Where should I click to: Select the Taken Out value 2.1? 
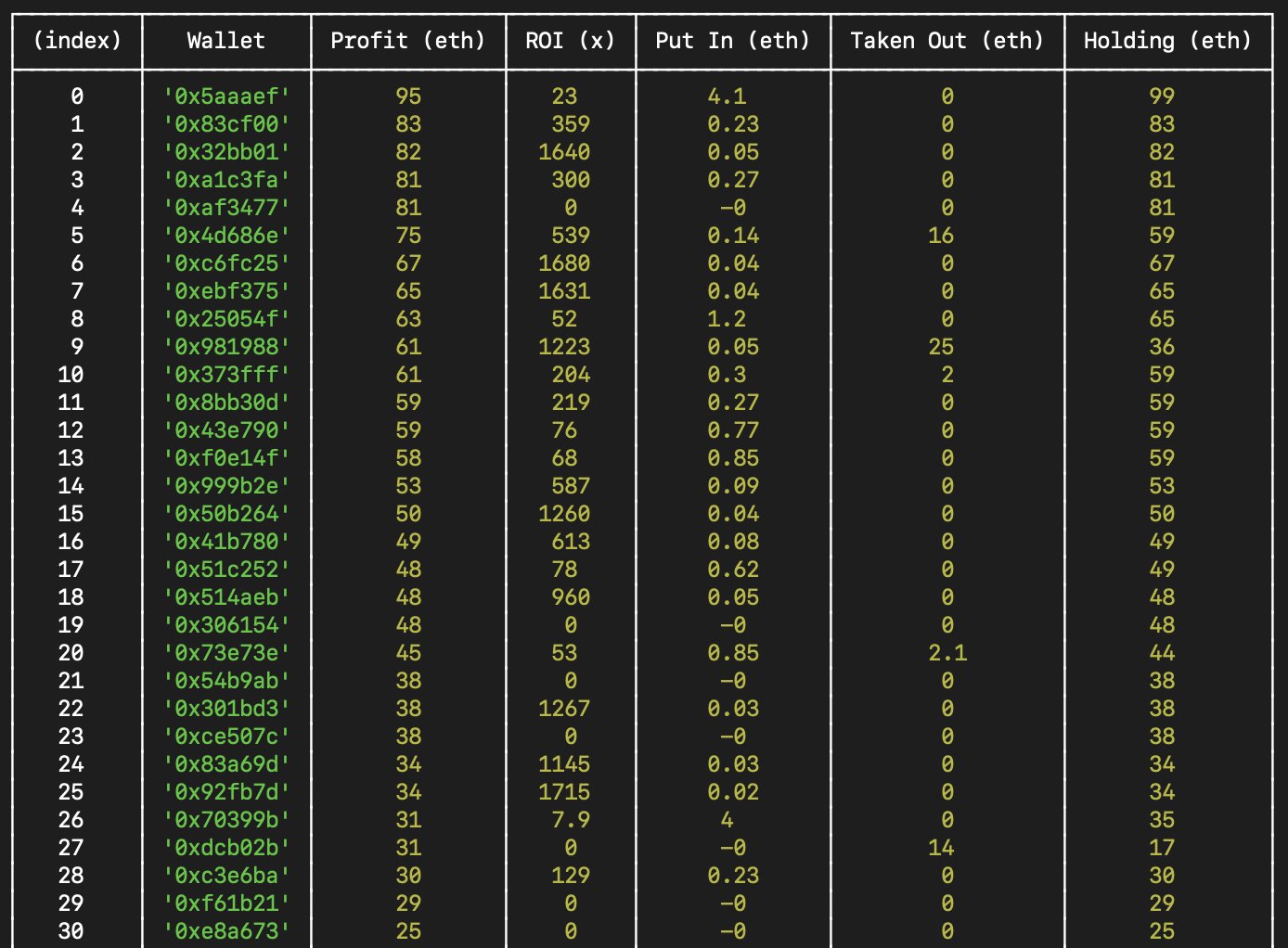(x=947, y=653)
